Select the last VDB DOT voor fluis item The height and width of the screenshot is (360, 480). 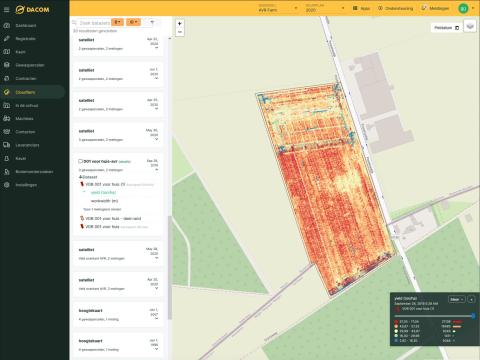pos(102,227)
